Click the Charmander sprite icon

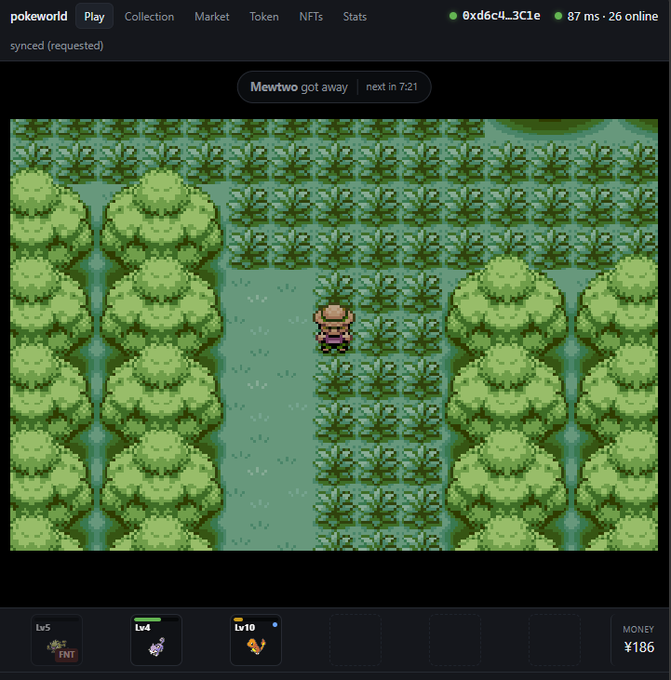(256, 646)
